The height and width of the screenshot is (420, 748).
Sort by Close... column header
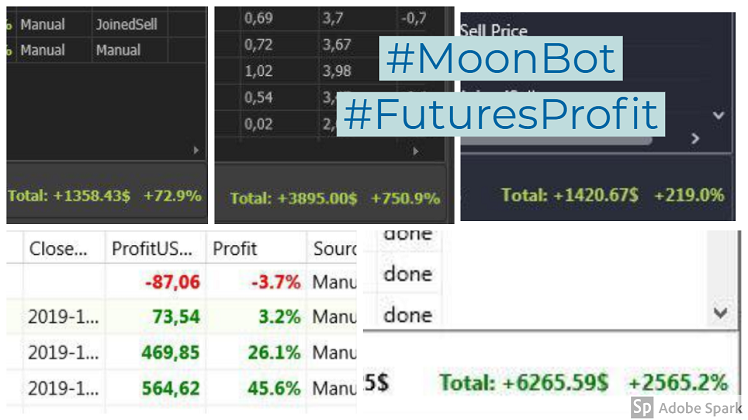[59, 248]
